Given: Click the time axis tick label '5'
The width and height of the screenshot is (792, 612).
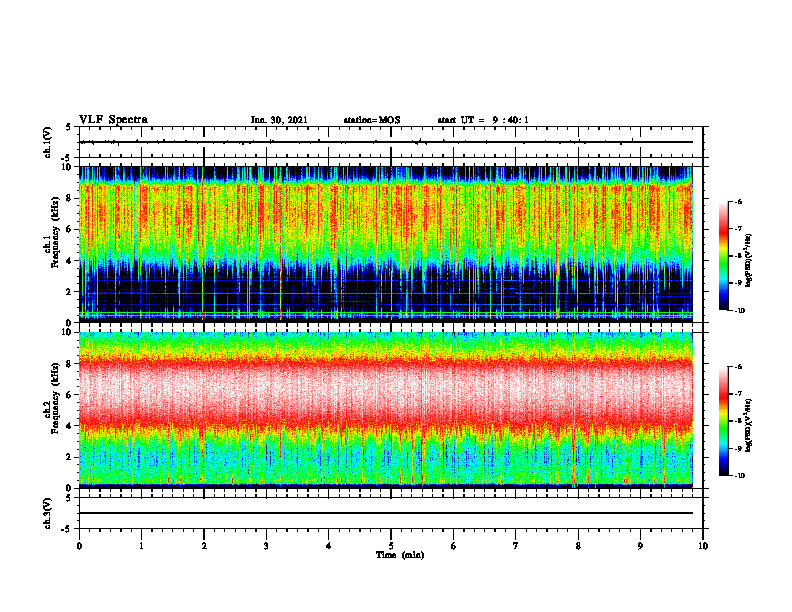Looking at the screenshot, I should (391, 546).
